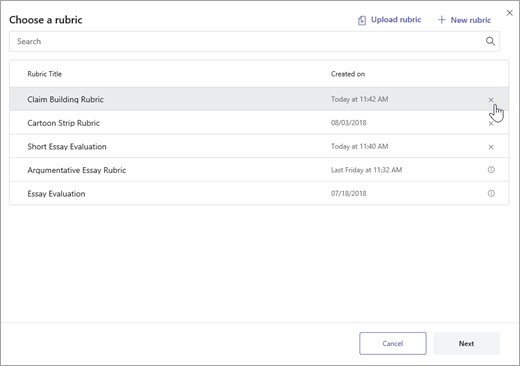Click the Upload rubric button
Viewport: 520px width, 366px height.
coord(389,20)
